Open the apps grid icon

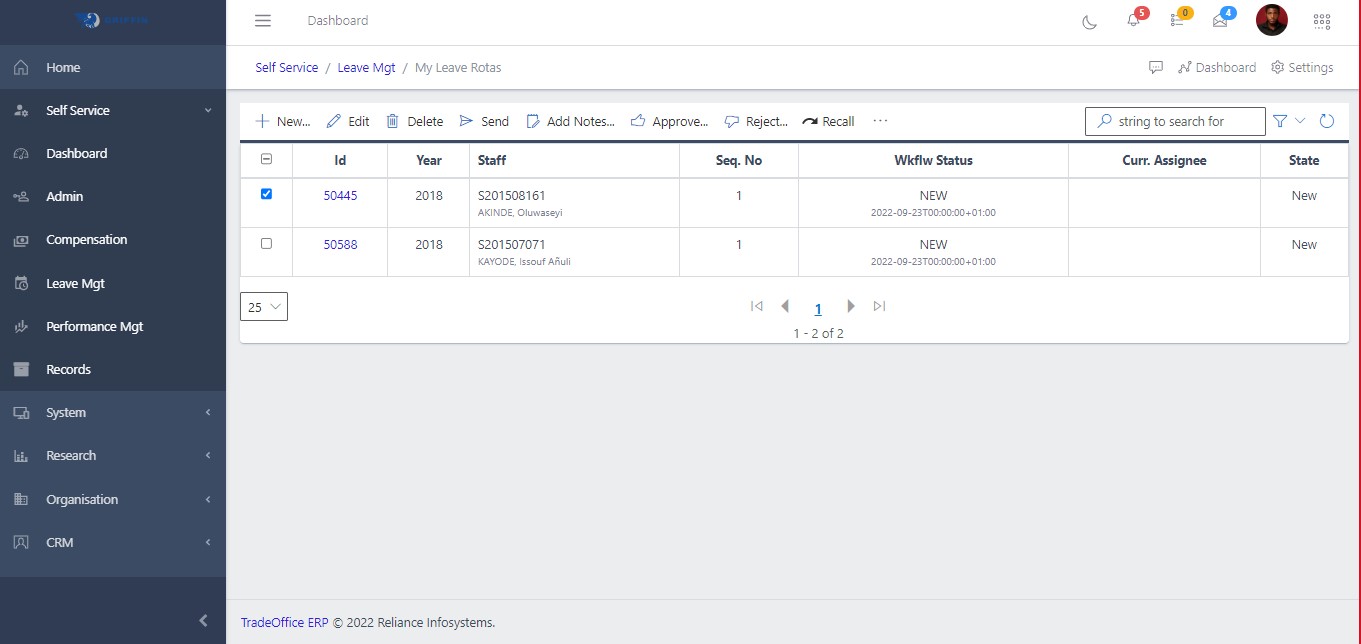click(1321, 21)
